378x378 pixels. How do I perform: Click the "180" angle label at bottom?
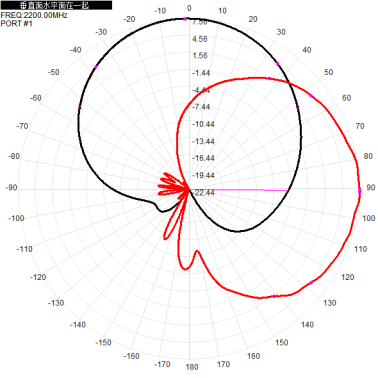192,367
